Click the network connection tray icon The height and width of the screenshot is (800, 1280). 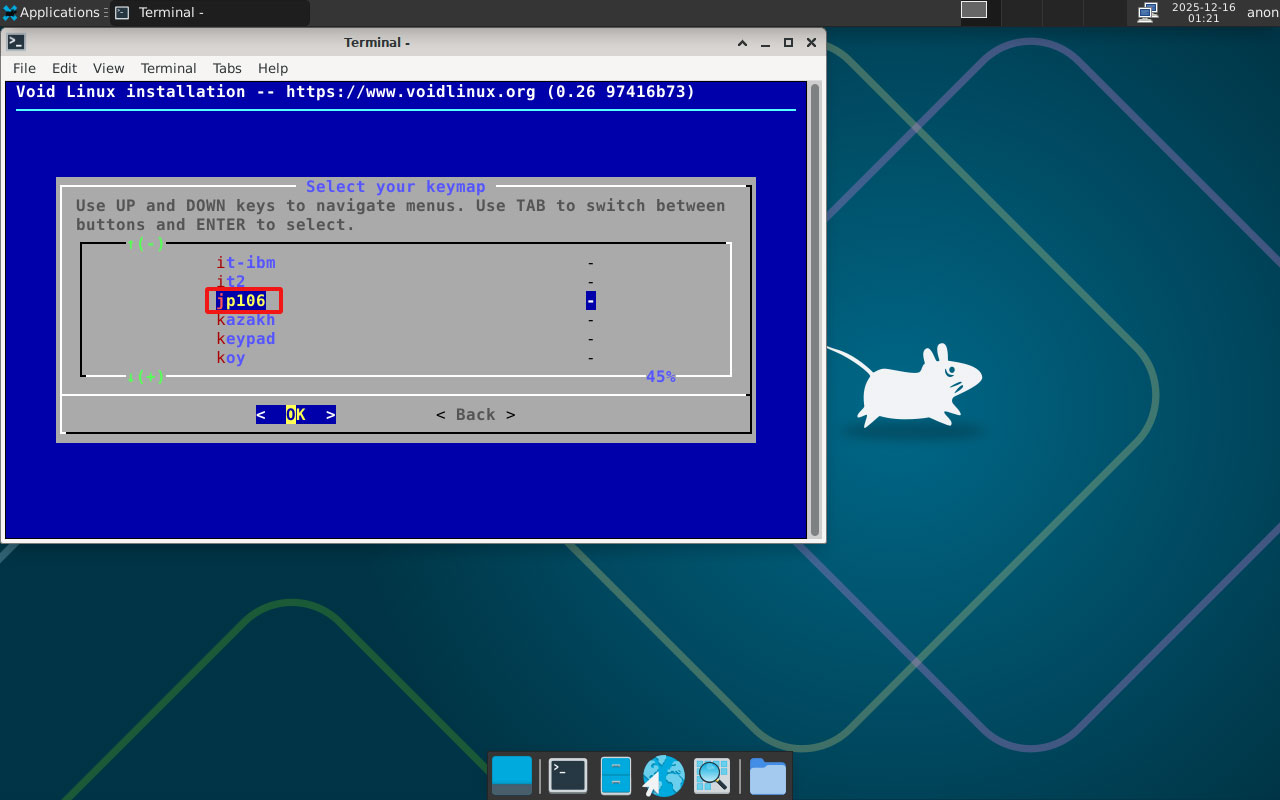1147,12
